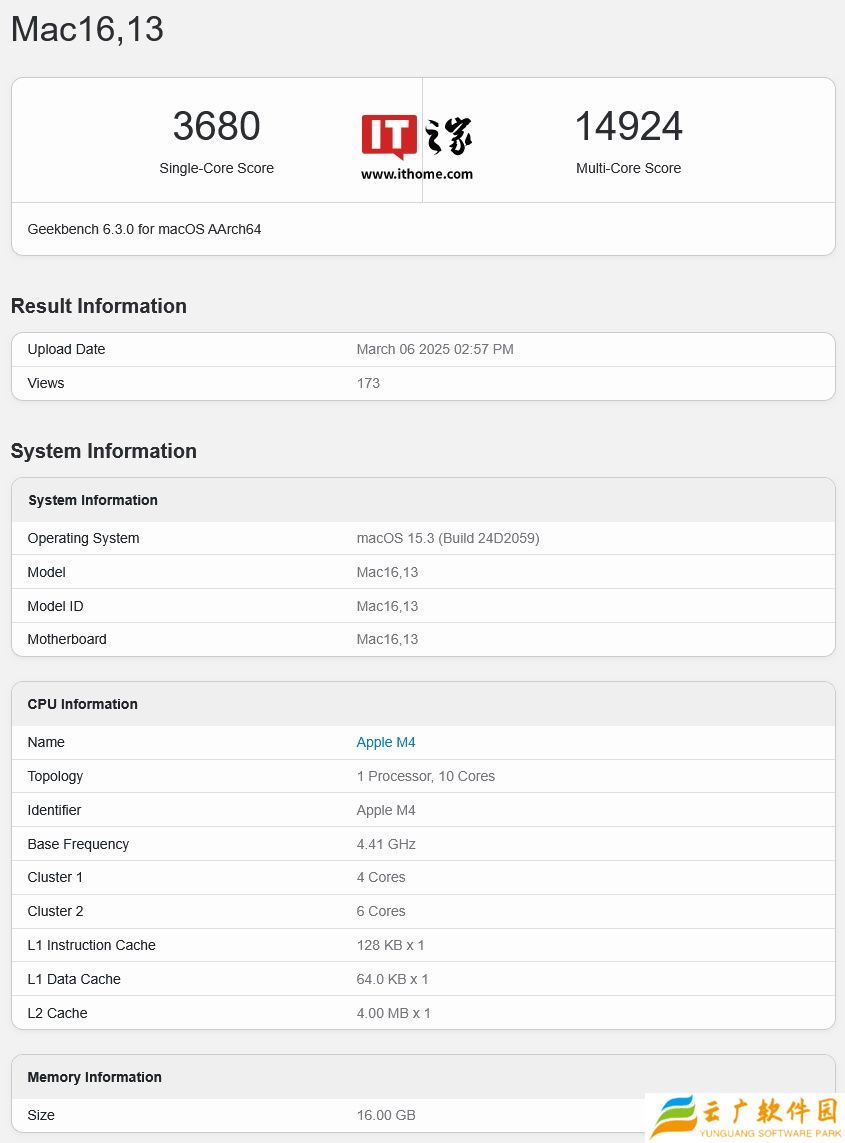The image size is (845, 1143).
Task: Select the Identifier label
Action: (x=54, y=810)
